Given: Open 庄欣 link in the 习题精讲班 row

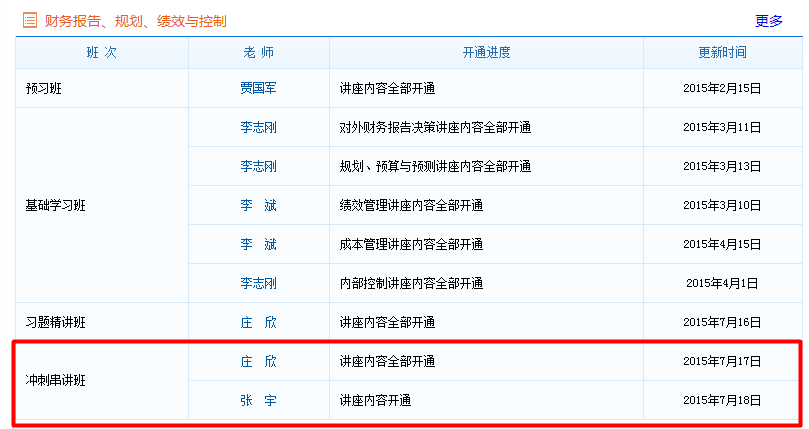Looking at the screenshot, I should tap(258, 322).
